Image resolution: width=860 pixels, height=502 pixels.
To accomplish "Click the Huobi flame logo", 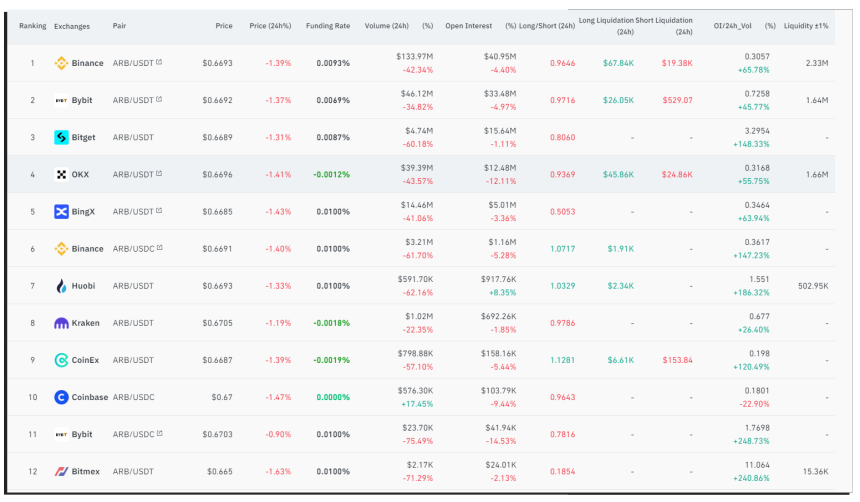I will pyautogui.click(x=61, y=285).
